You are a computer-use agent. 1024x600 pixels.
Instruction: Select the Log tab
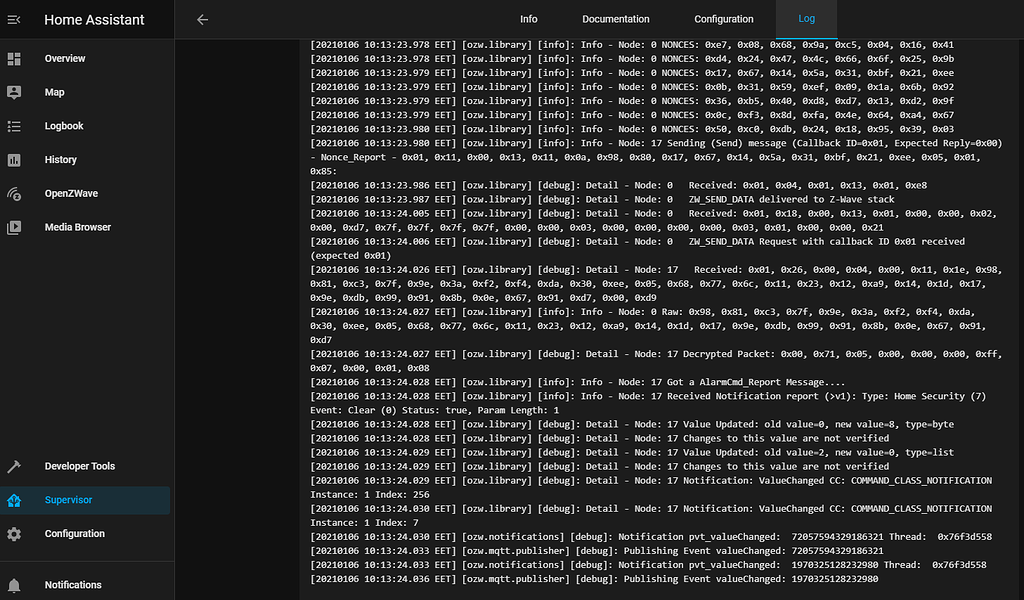(806, 19)
